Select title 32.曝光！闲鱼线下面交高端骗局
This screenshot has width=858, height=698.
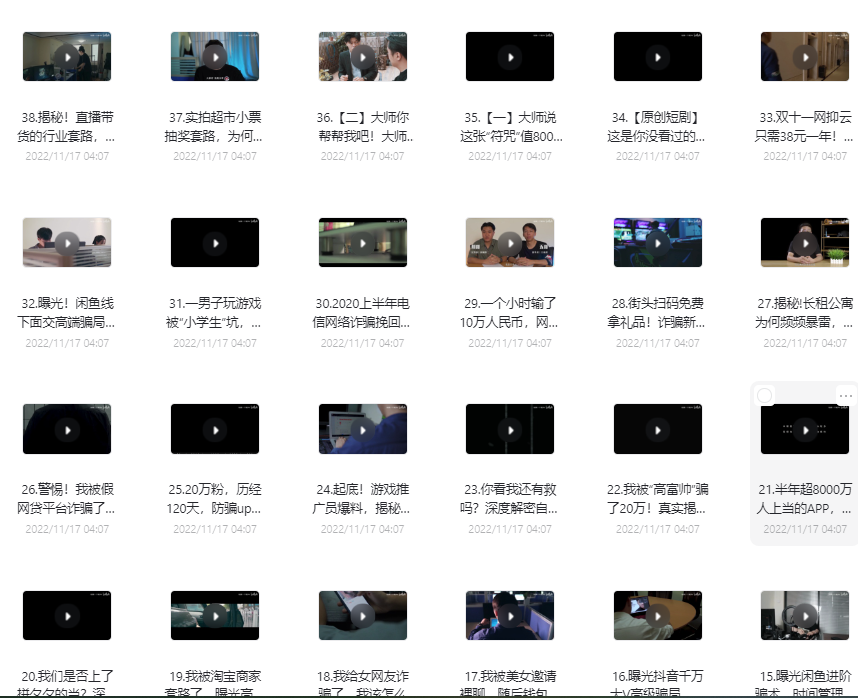(x=67, y=312)
